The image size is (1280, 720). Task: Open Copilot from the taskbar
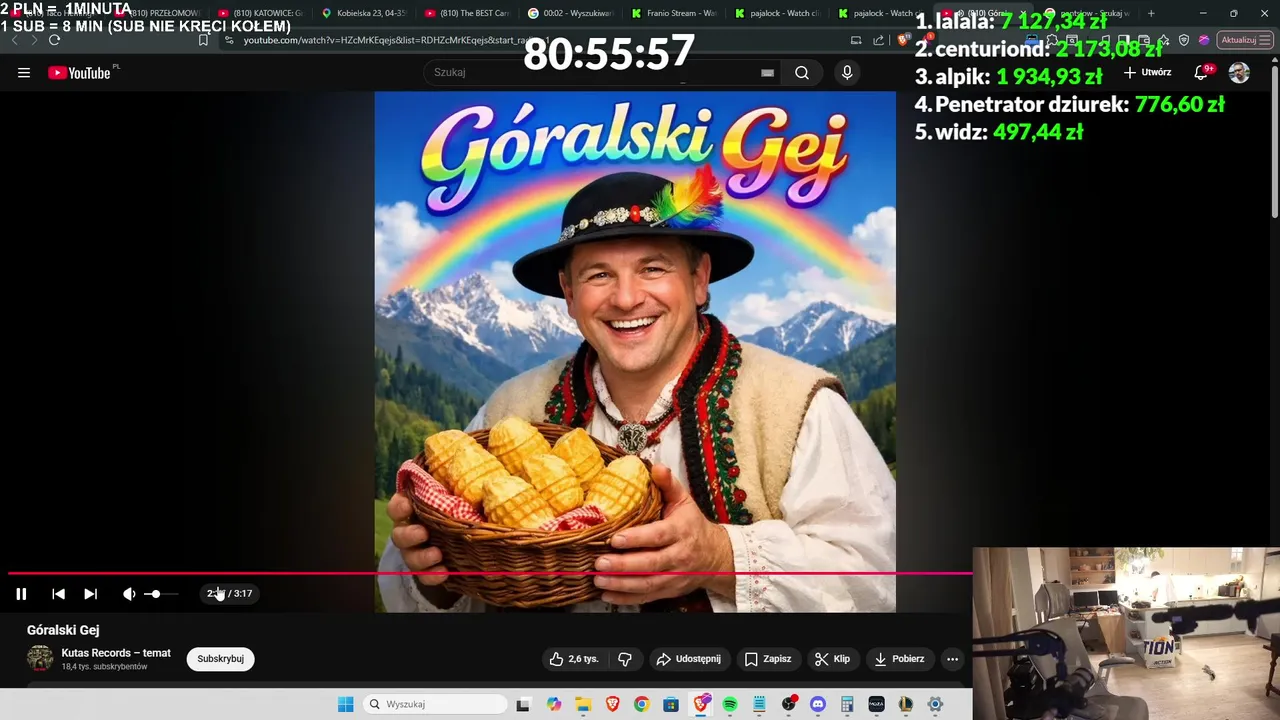click(553, 704)
